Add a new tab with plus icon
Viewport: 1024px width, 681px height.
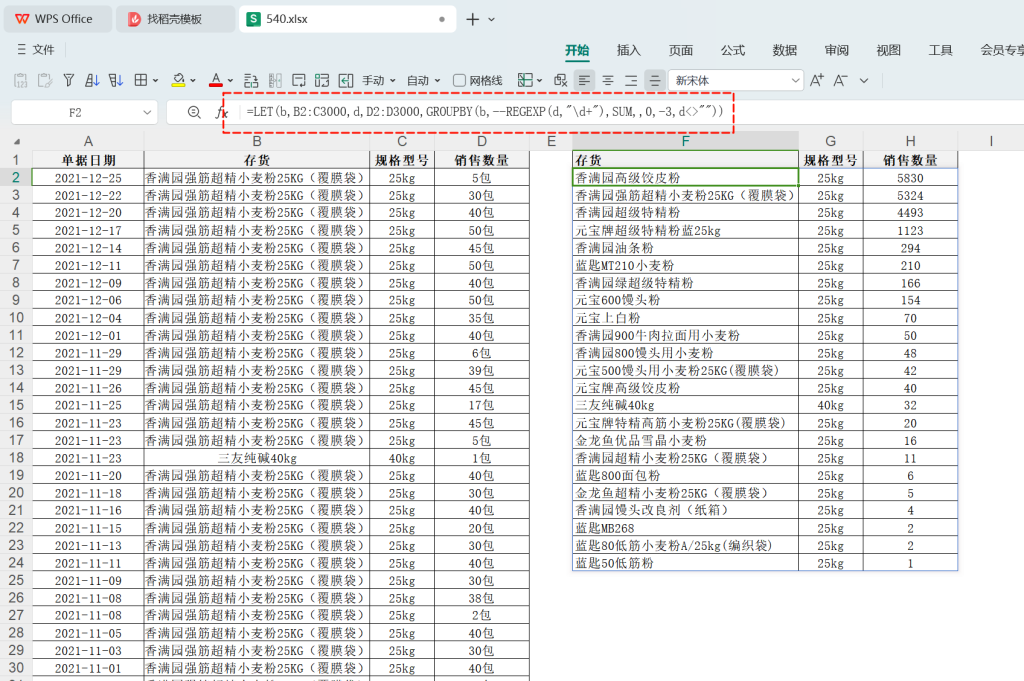(472, 20)
